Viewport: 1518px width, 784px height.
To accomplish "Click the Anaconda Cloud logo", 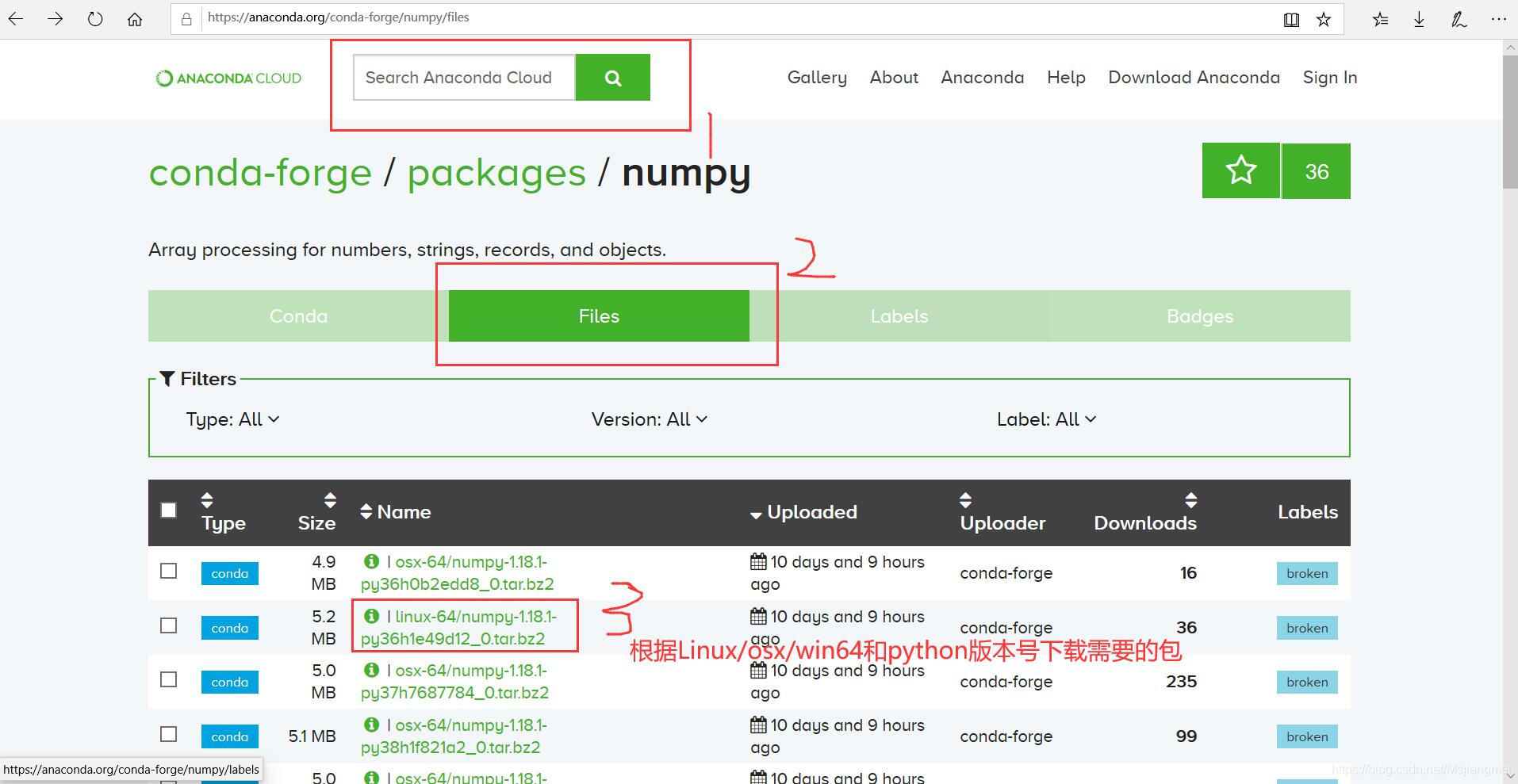I will (228, 78).
